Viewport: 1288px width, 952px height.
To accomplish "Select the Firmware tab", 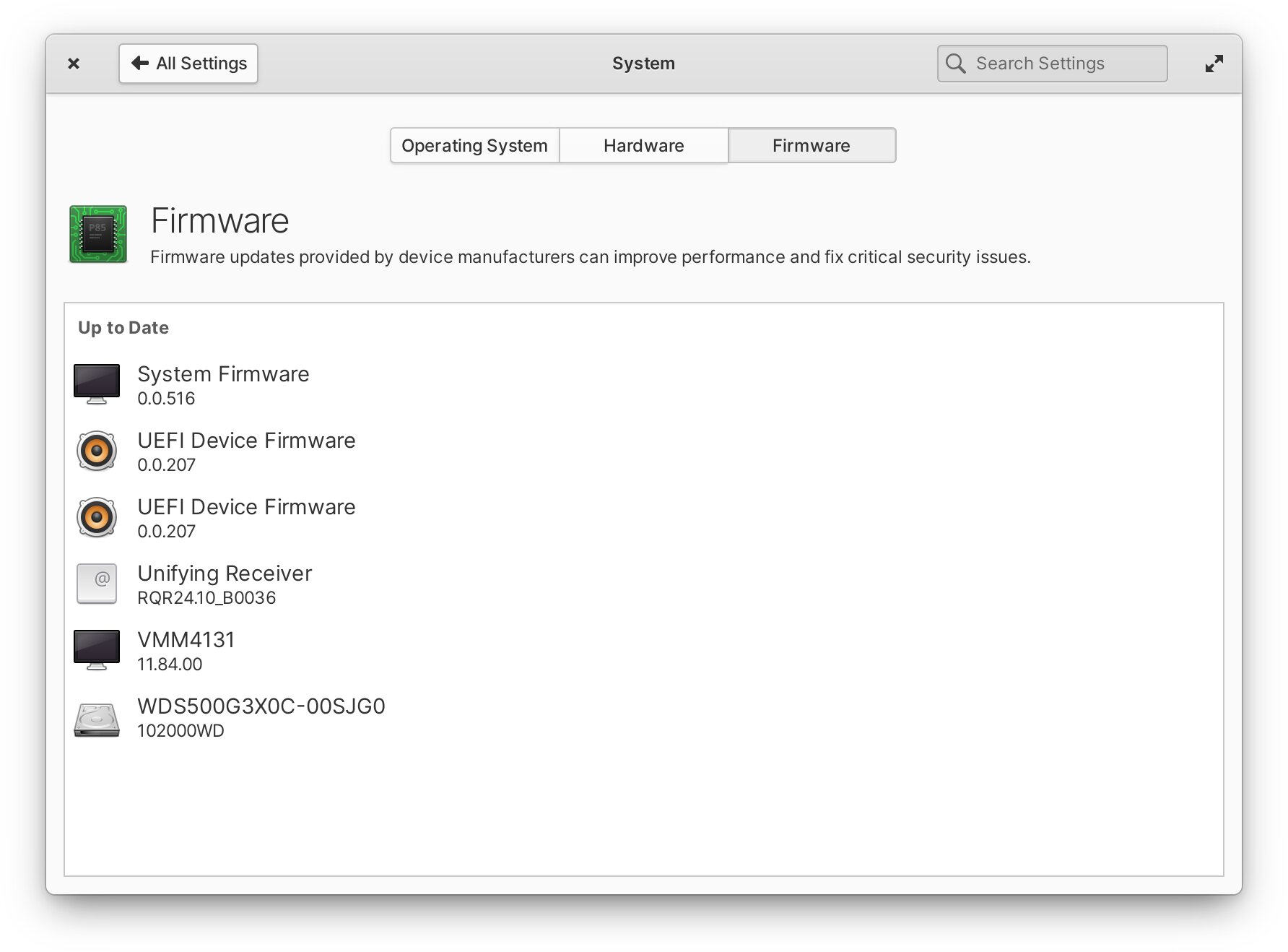I will click(x=811, y=146).
